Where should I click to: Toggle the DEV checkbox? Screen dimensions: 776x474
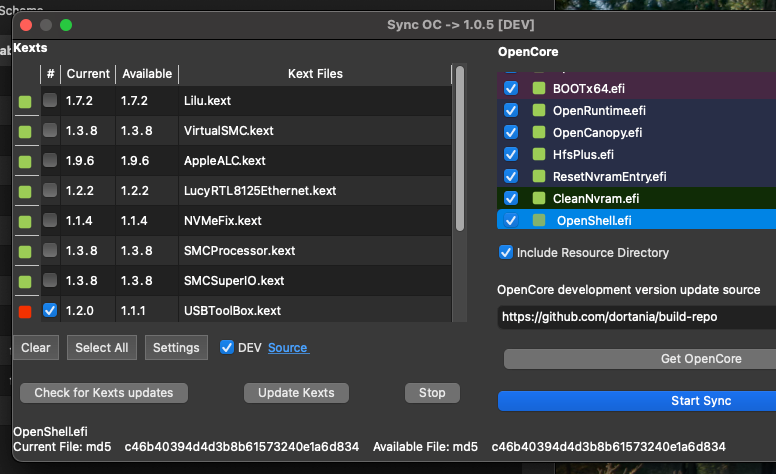[x=227, y=347]
